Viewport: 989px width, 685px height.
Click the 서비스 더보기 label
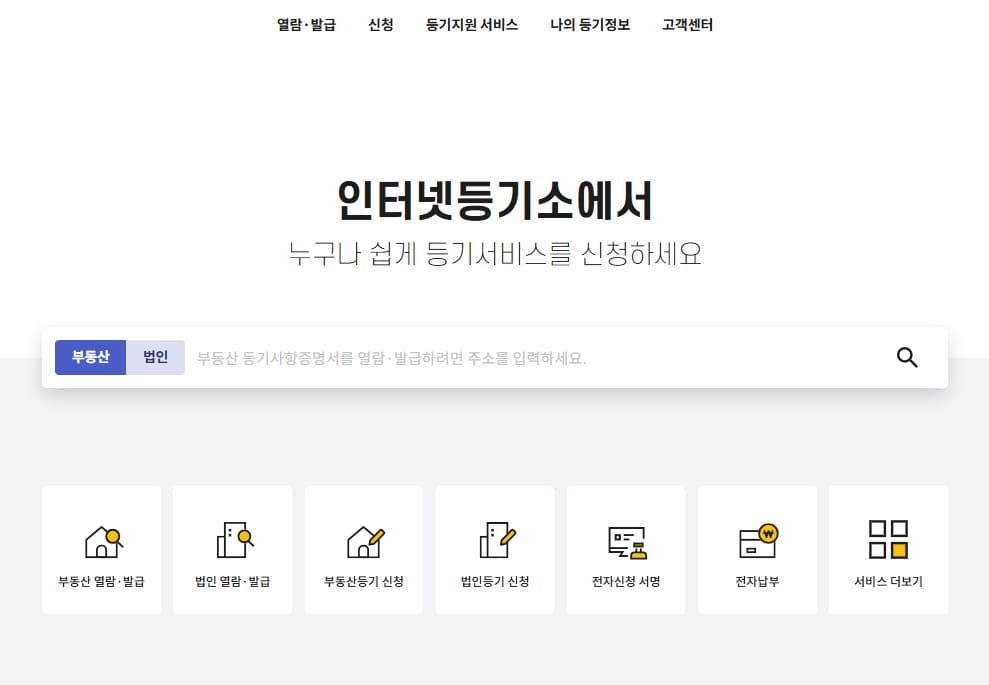coord(888,582)
